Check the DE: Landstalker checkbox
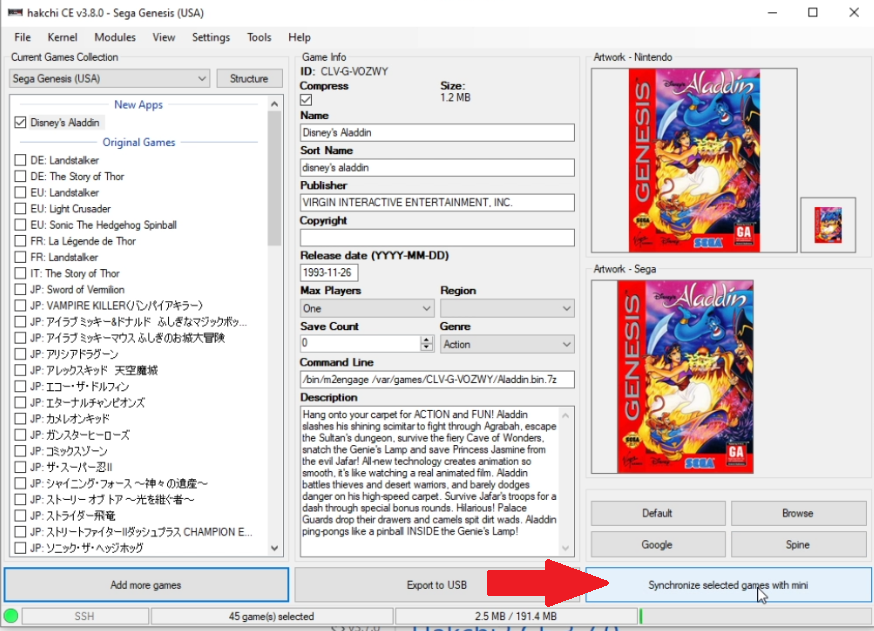 (x=21, y=161)
